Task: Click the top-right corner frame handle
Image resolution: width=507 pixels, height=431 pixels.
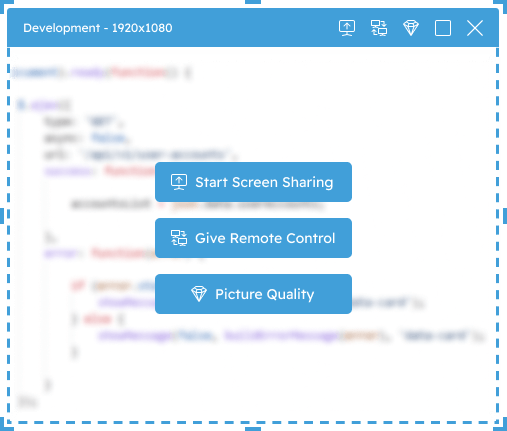Action: 501,6
